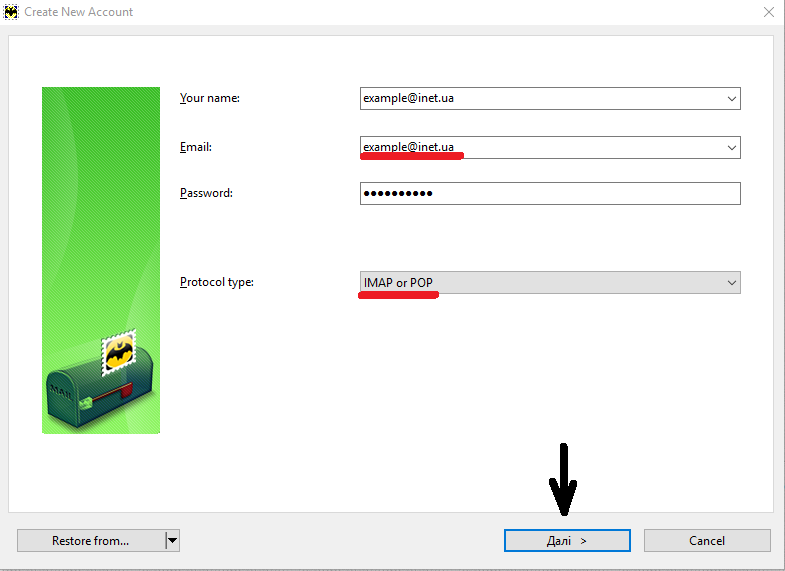785x571 pixels.
Task: Click the 'Protocol type:' label
Action: click(217, 283)
